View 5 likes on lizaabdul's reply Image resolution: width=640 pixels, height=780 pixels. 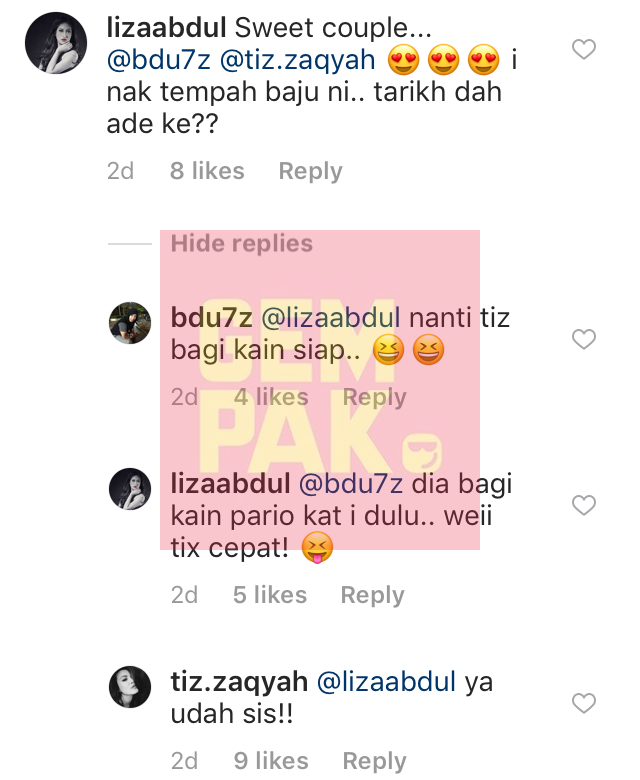coord(270,595)
